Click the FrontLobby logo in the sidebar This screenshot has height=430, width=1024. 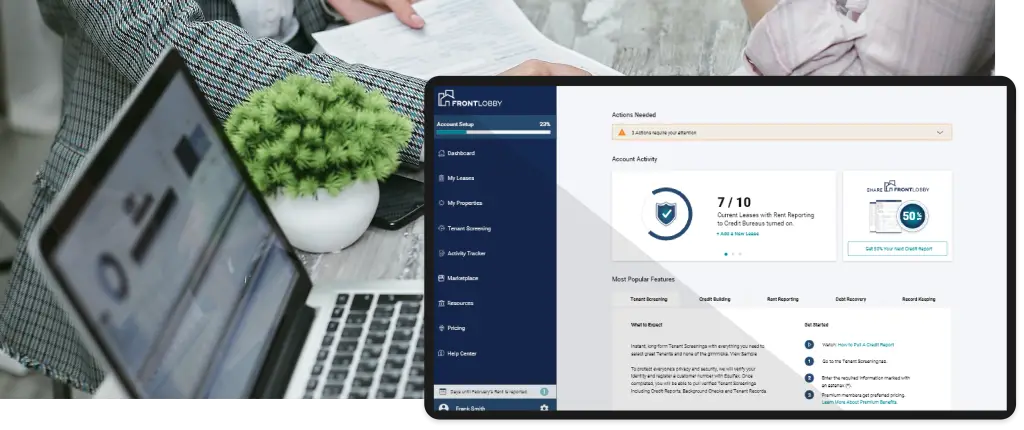click(470, 99)
